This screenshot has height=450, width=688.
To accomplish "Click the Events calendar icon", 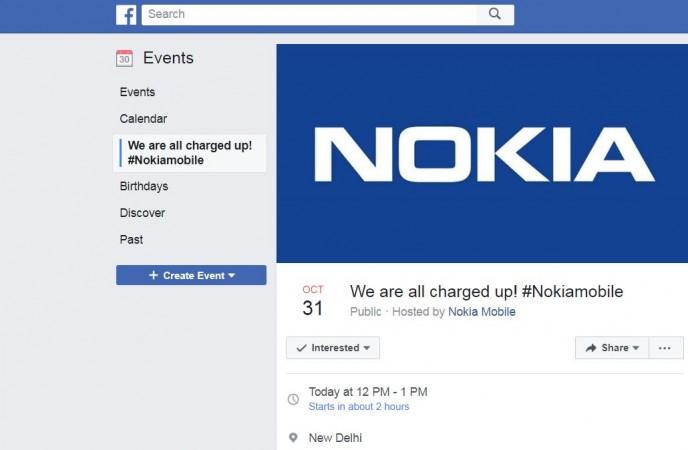I will (x=124, y=59).
